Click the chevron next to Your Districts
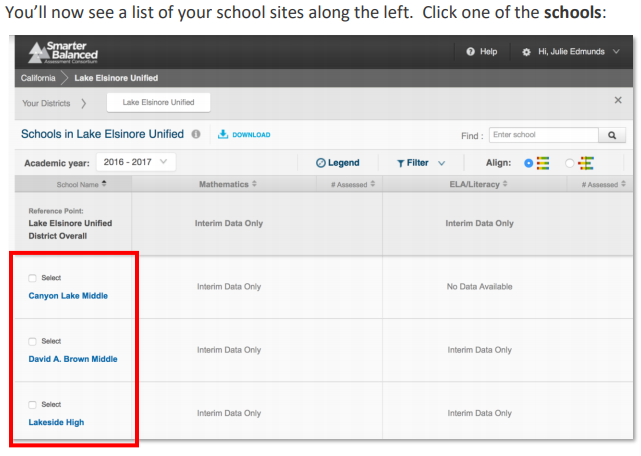Image resolution: width=641 pixels, height=456 pixels. point(83,103)
